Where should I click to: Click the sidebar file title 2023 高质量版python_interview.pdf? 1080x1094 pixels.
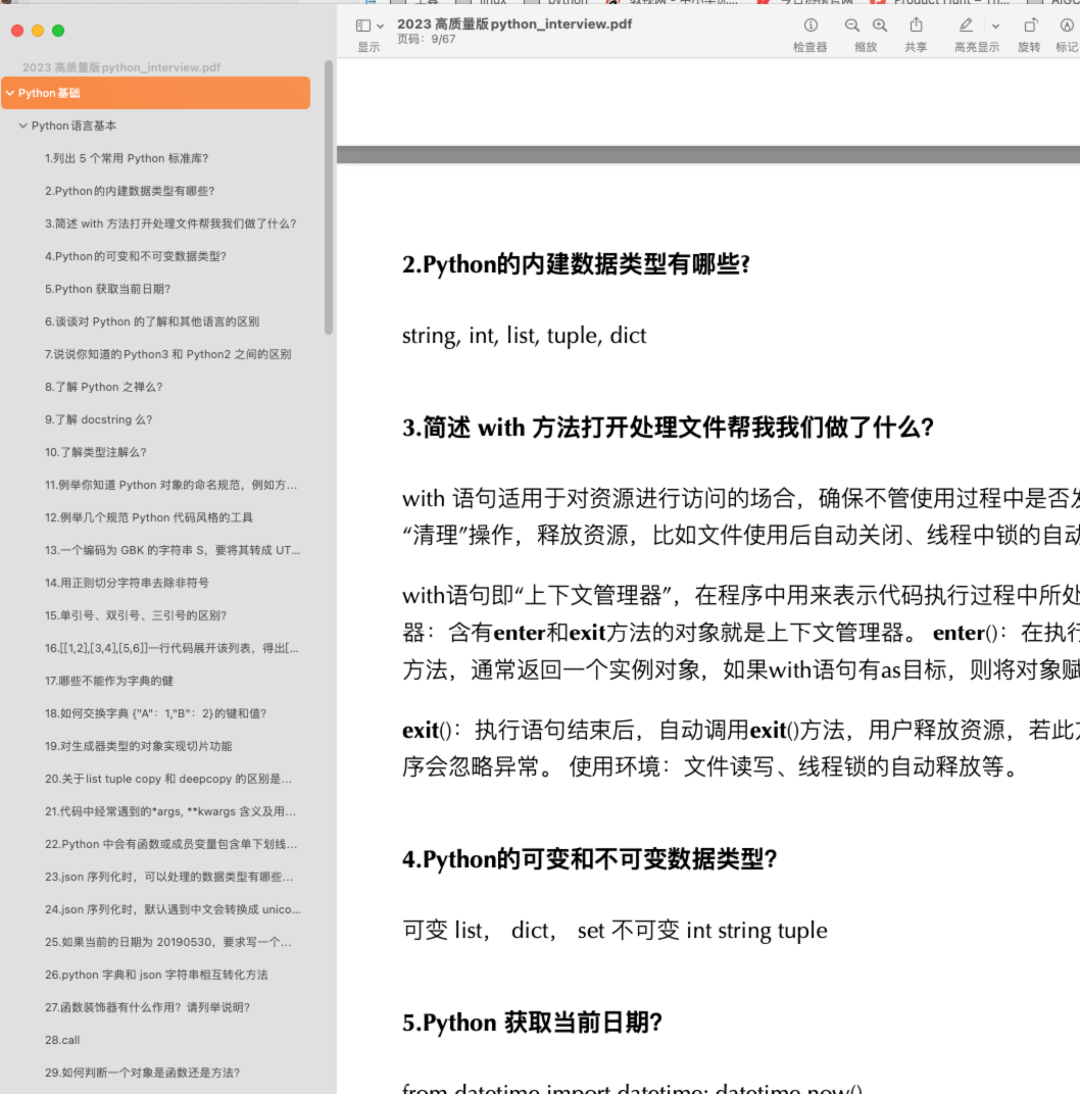coord(121,68)
